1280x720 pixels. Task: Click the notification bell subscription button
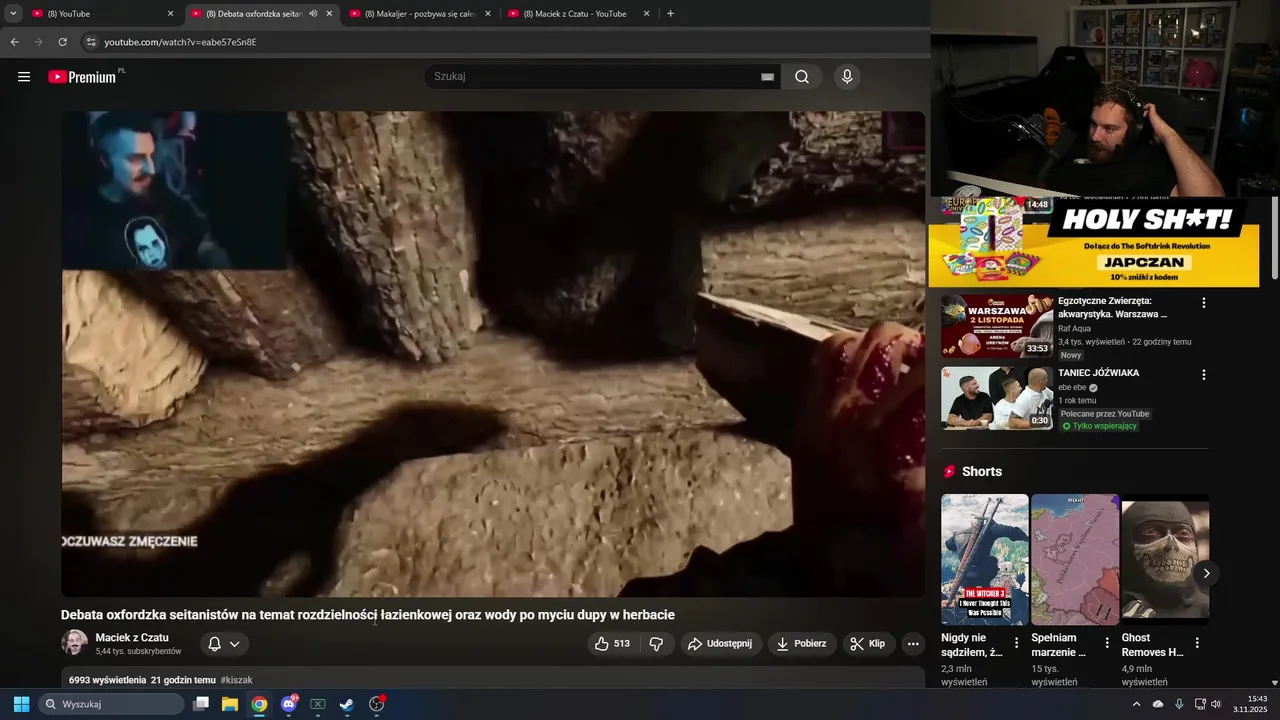click(x=214, y=644)
